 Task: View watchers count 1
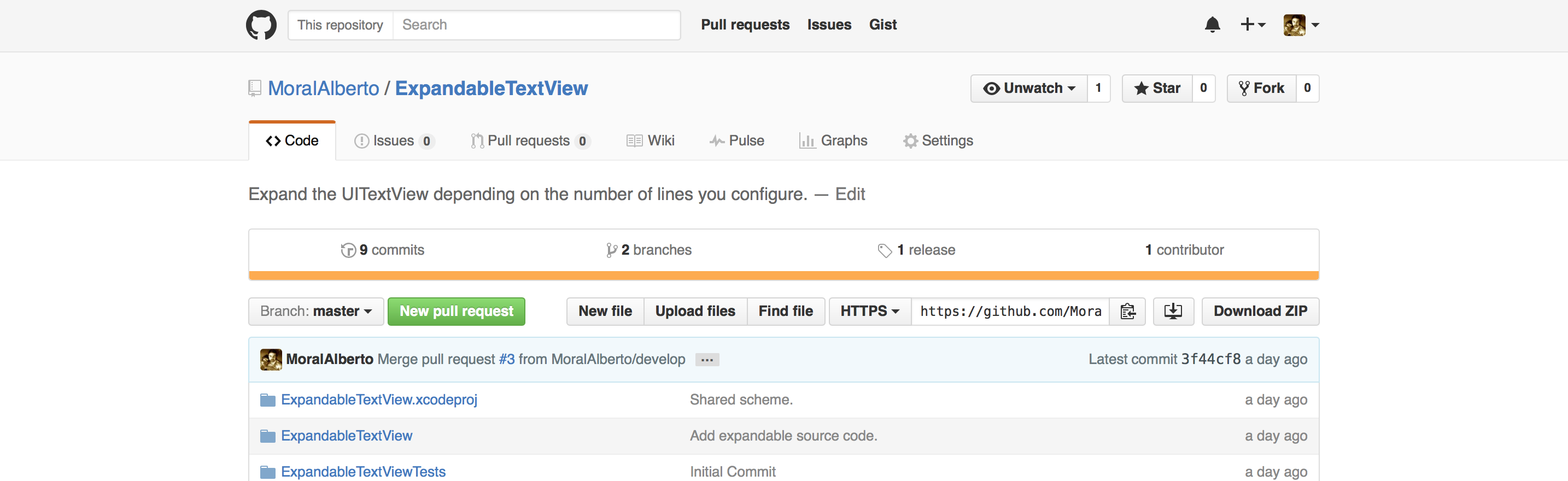point(1099,89)
